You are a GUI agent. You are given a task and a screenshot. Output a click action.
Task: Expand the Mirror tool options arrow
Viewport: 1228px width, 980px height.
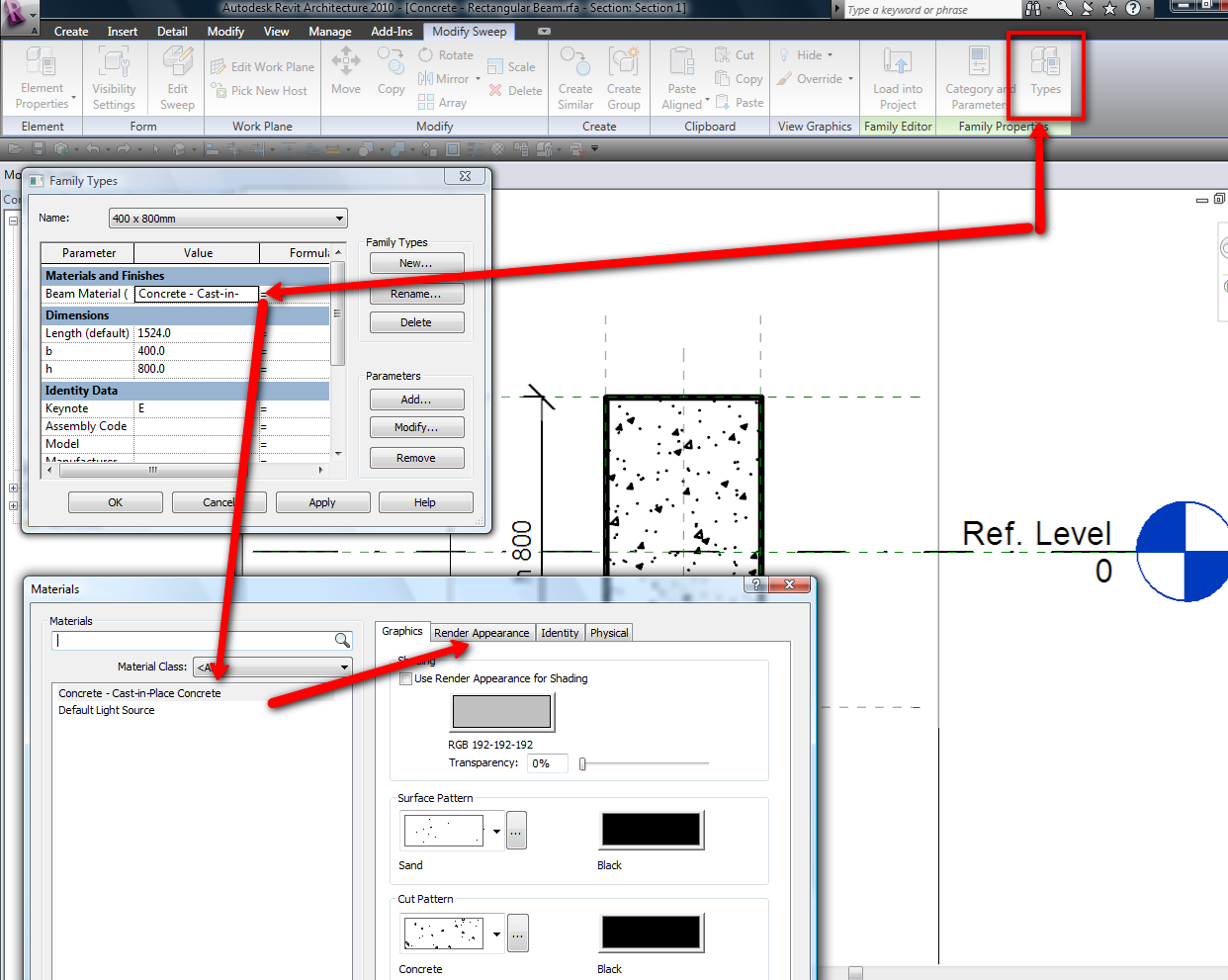click(x=478, y=79)
